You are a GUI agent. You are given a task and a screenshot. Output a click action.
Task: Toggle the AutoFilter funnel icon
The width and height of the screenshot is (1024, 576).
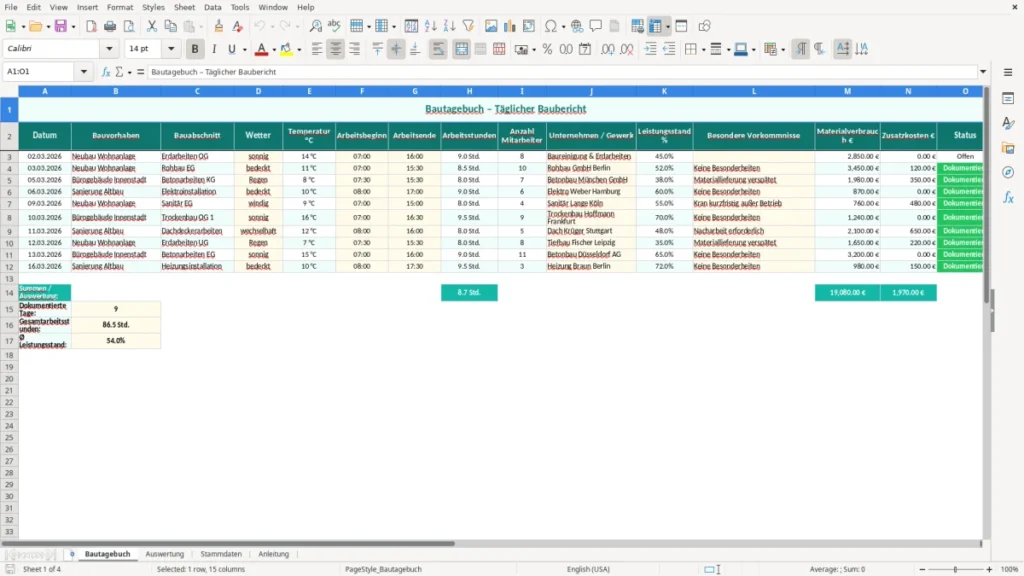pos(468,26)
